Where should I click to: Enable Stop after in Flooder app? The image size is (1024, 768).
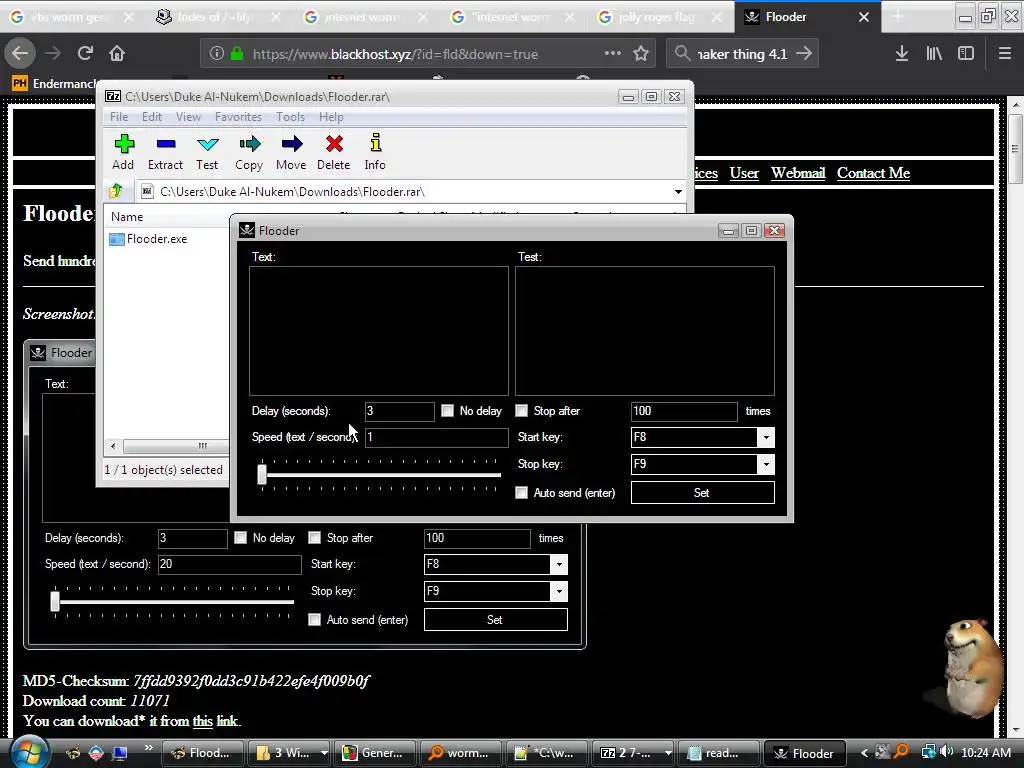521,411
